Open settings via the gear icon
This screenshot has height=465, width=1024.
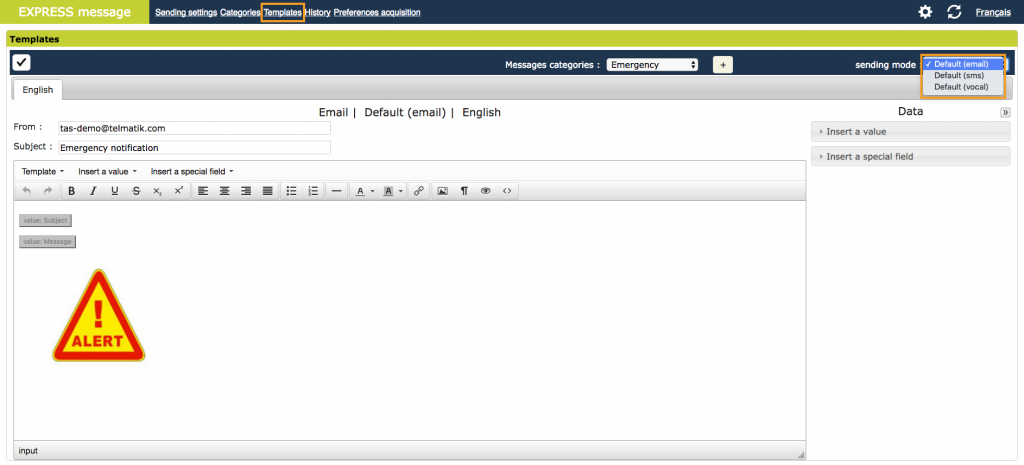[x=925, y=12]
